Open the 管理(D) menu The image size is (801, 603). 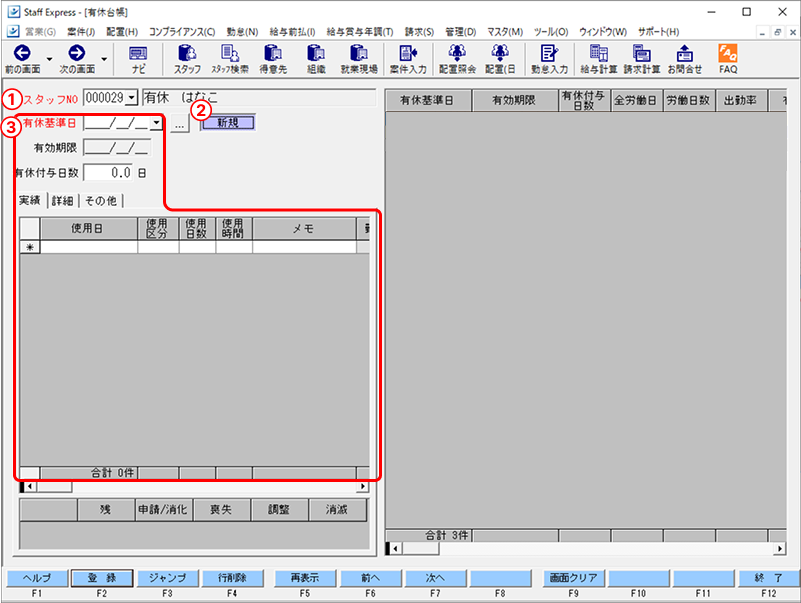[461, 32]
